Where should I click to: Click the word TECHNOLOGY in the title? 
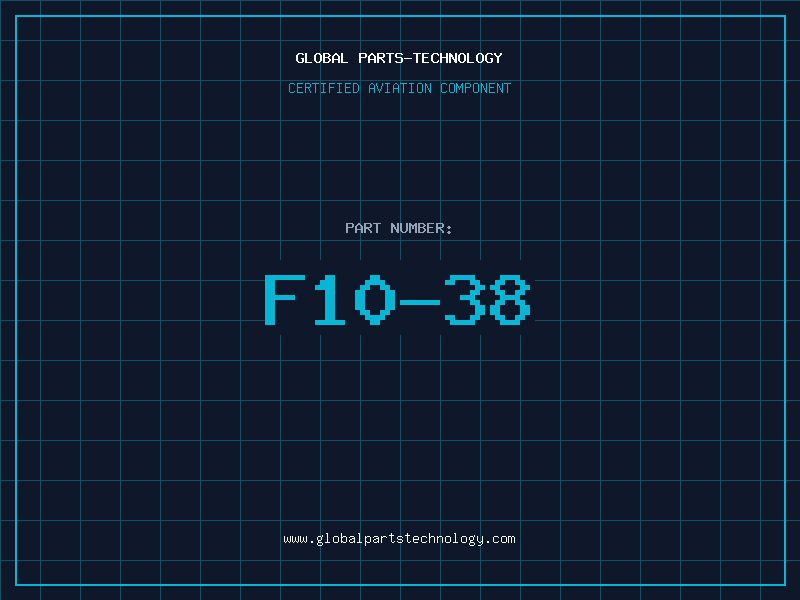(x=458, y=58)
